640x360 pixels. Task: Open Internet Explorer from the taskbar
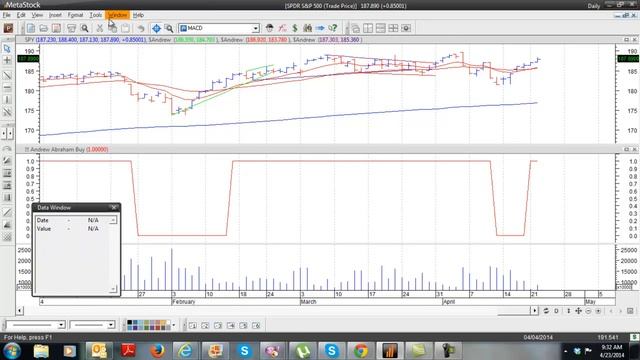pyautogui.click(x=185, y=351)
